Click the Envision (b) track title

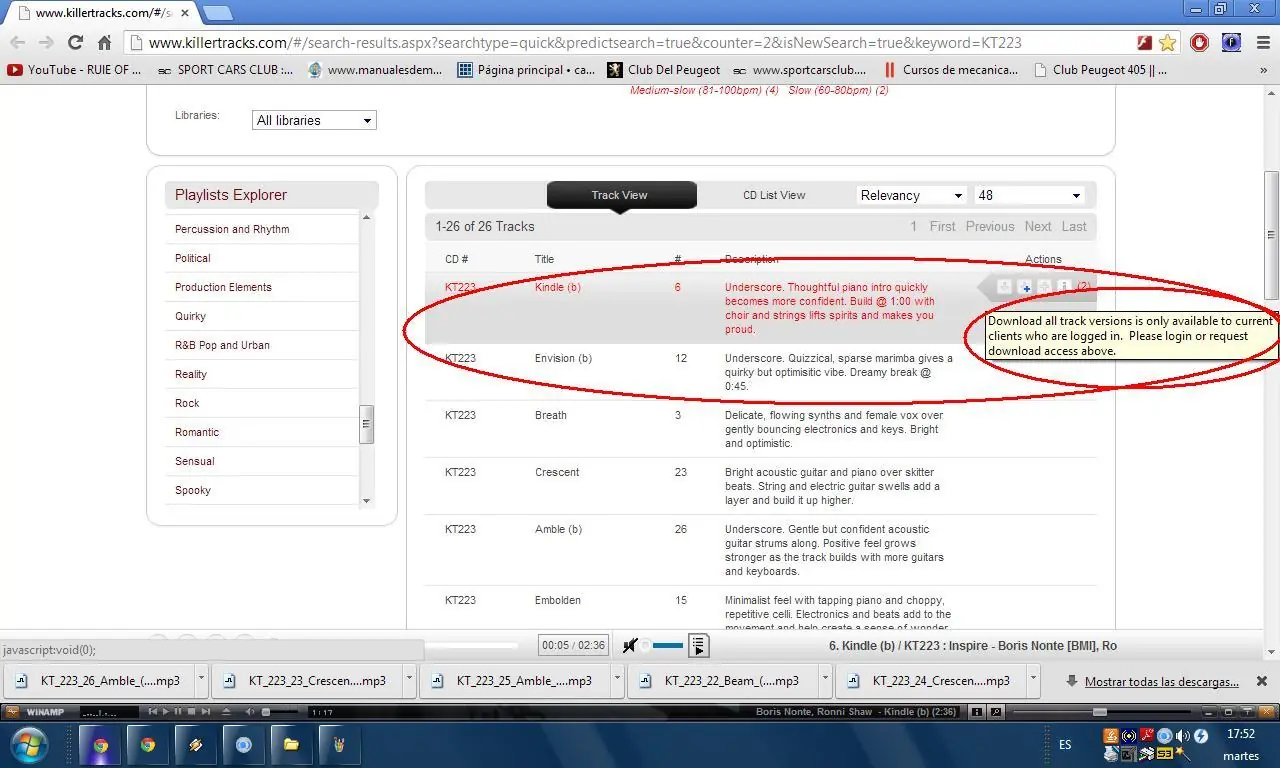[563, 358]
